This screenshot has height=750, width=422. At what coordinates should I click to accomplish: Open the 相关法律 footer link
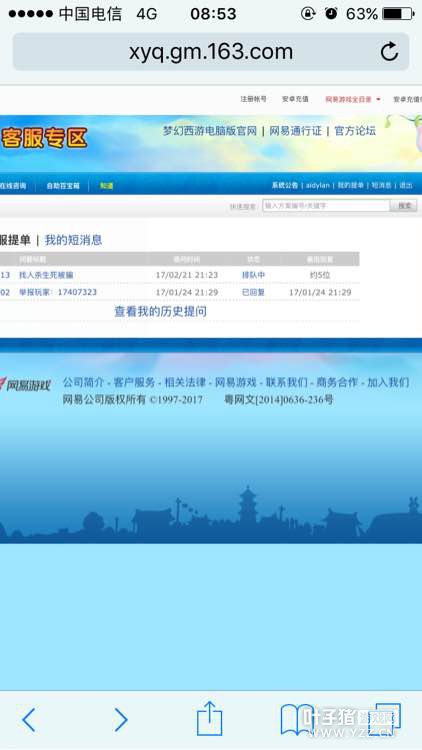pos(185,382)
